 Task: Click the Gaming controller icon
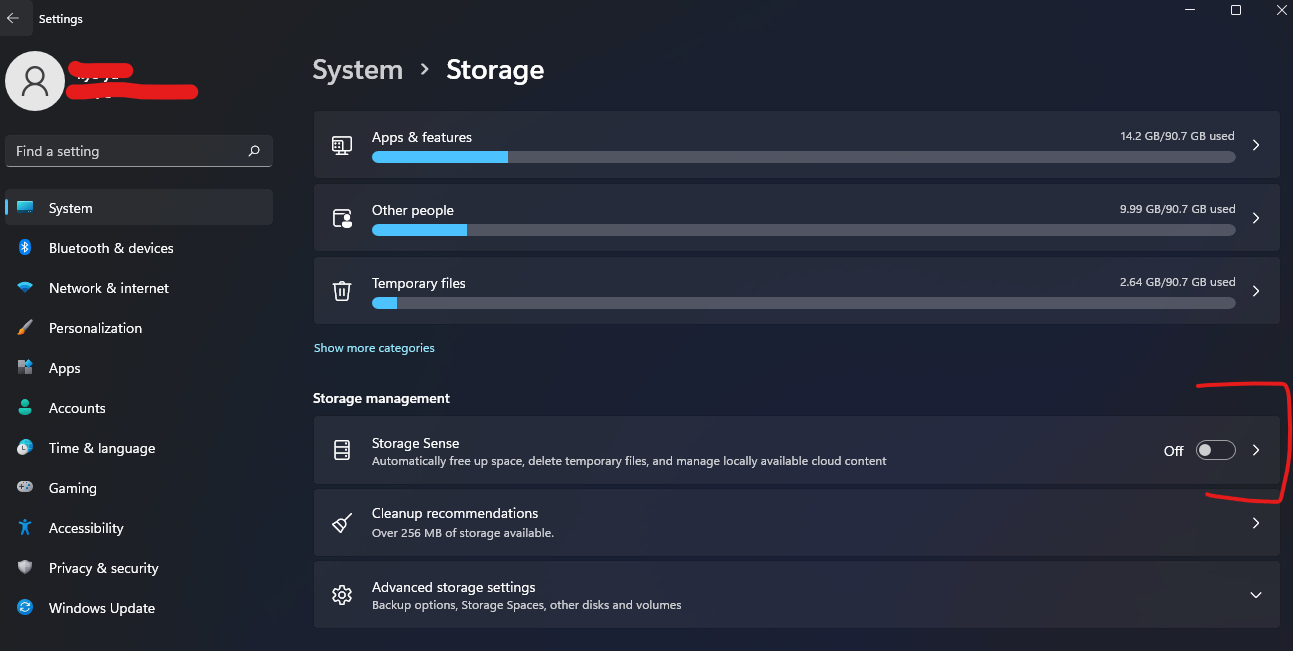[26, 488]
